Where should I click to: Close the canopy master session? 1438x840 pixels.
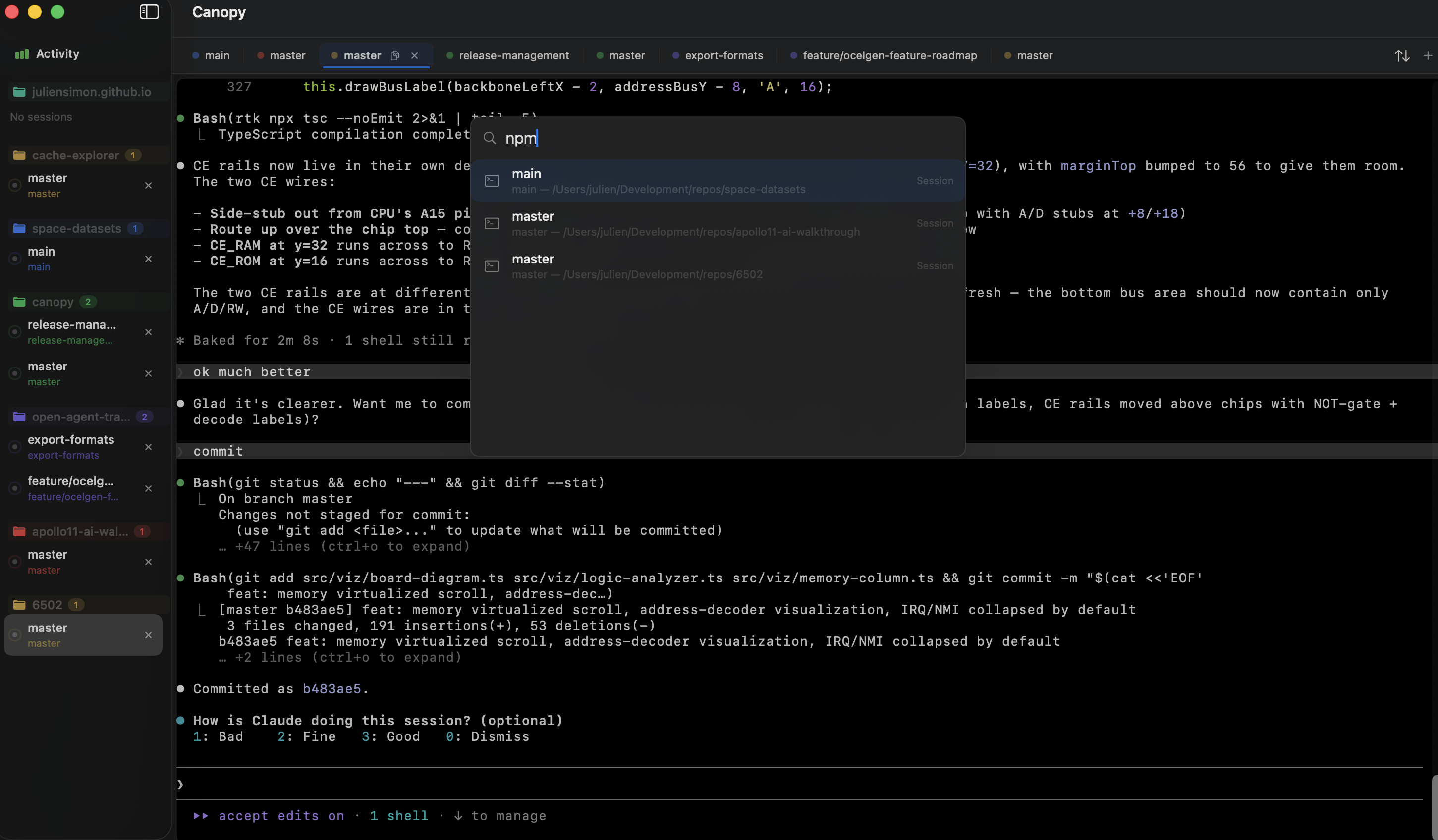(148, 373)
